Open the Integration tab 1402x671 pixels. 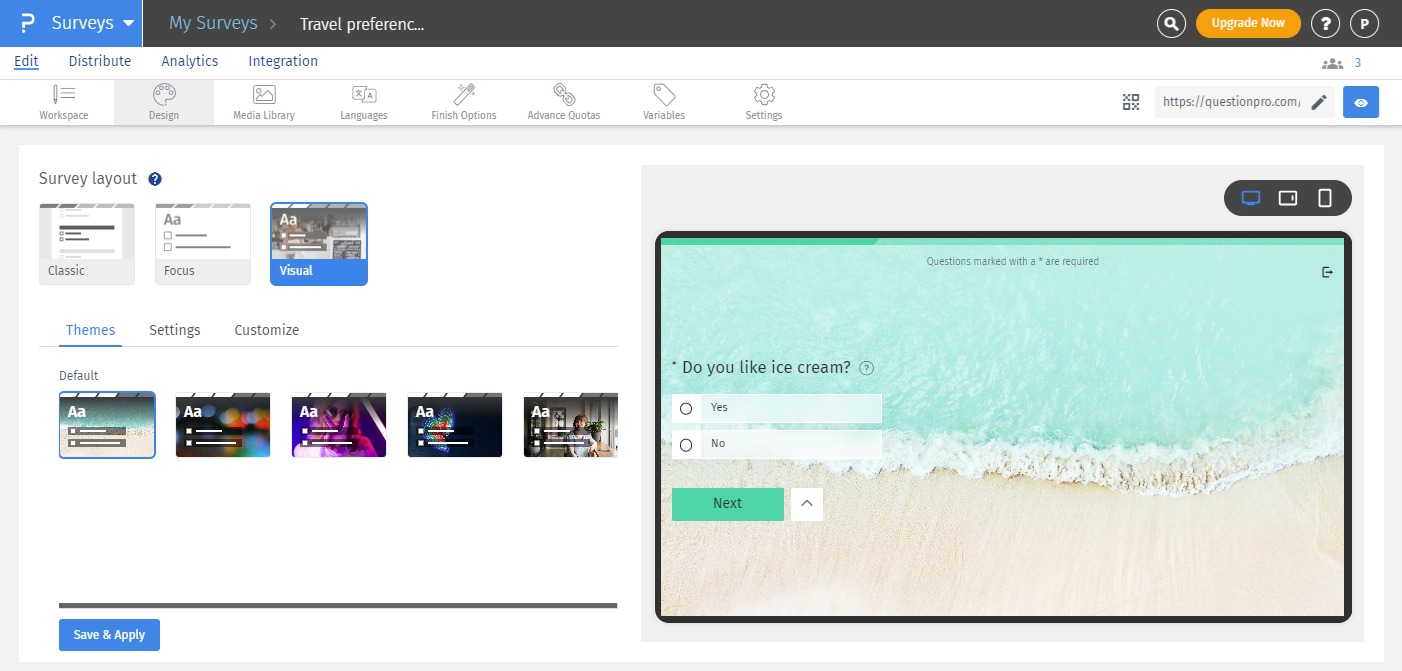[283, 61]
